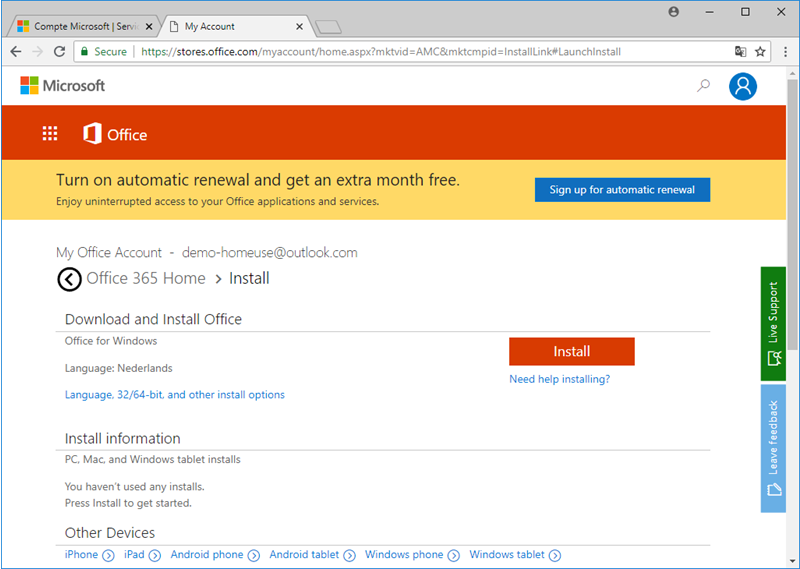This screenshot has width=800, height=569.
Task: Click the red Install button
Action: 571,351
